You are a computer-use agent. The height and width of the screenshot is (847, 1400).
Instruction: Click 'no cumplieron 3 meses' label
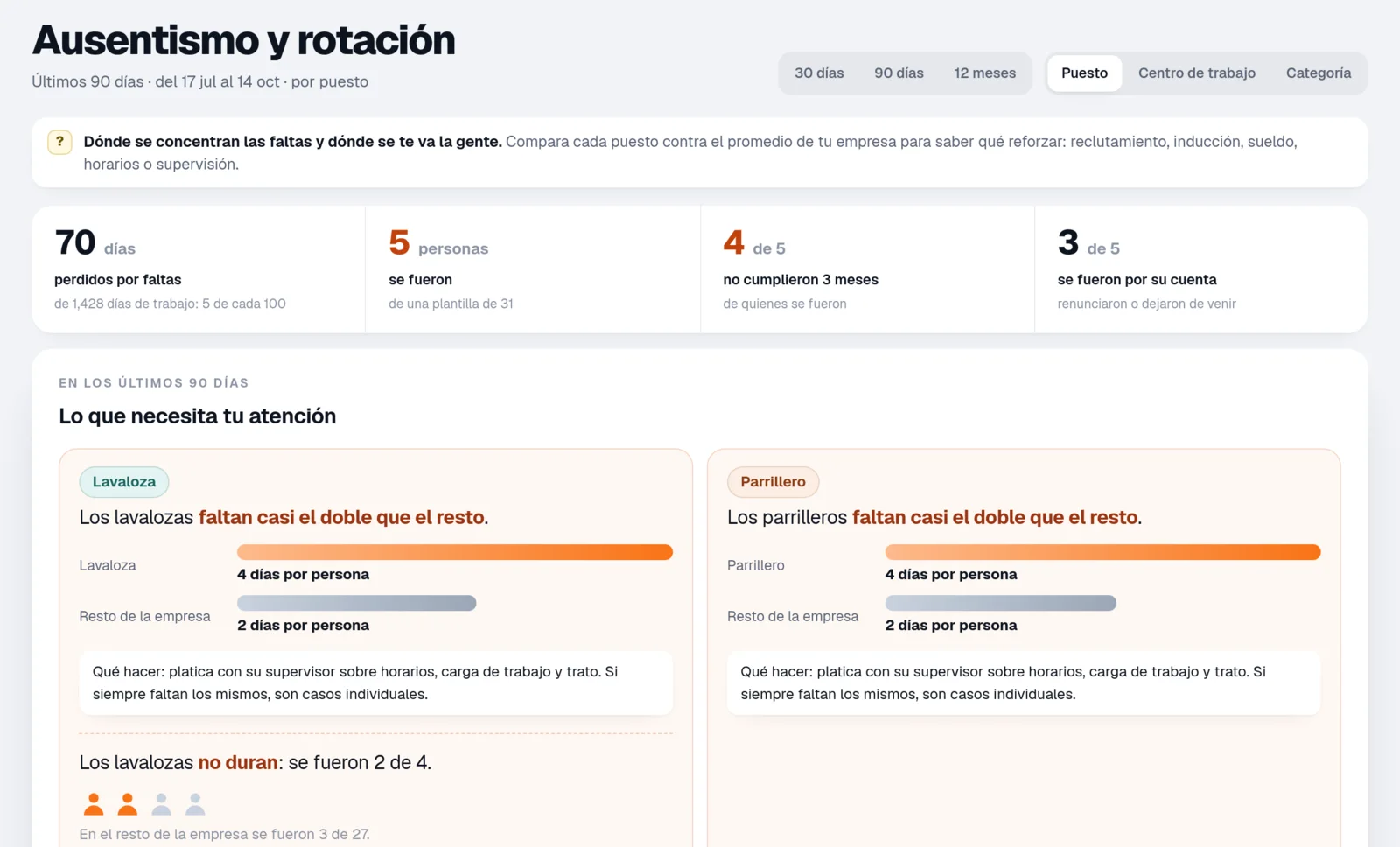(x=801, y=280)
